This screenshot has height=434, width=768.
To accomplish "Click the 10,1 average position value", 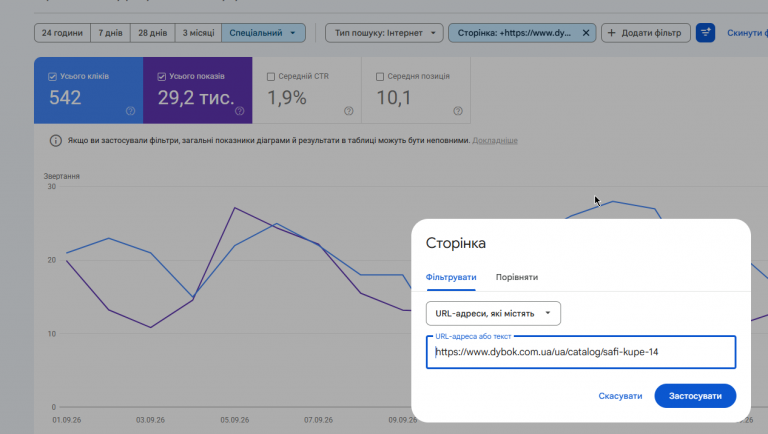I will 393,97.
